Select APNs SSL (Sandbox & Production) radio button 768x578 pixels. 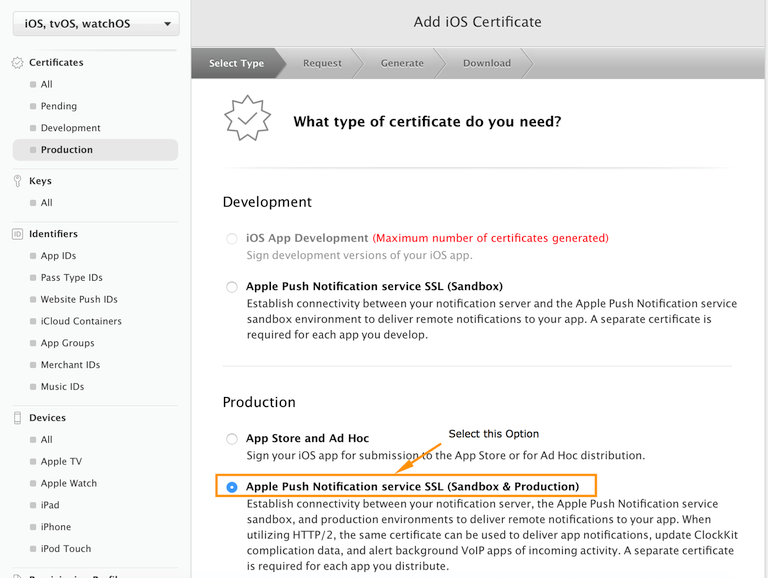click(232, 487)
